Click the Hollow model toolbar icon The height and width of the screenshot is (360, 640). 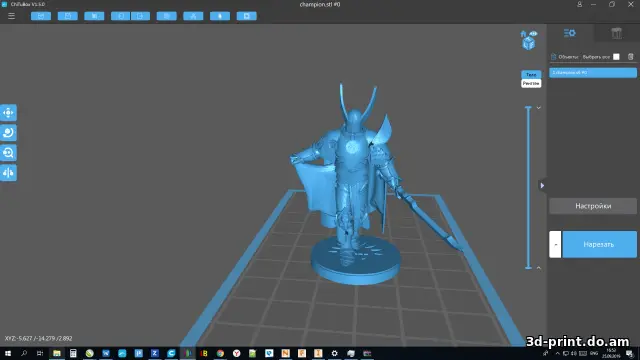[x=220, y=16]
